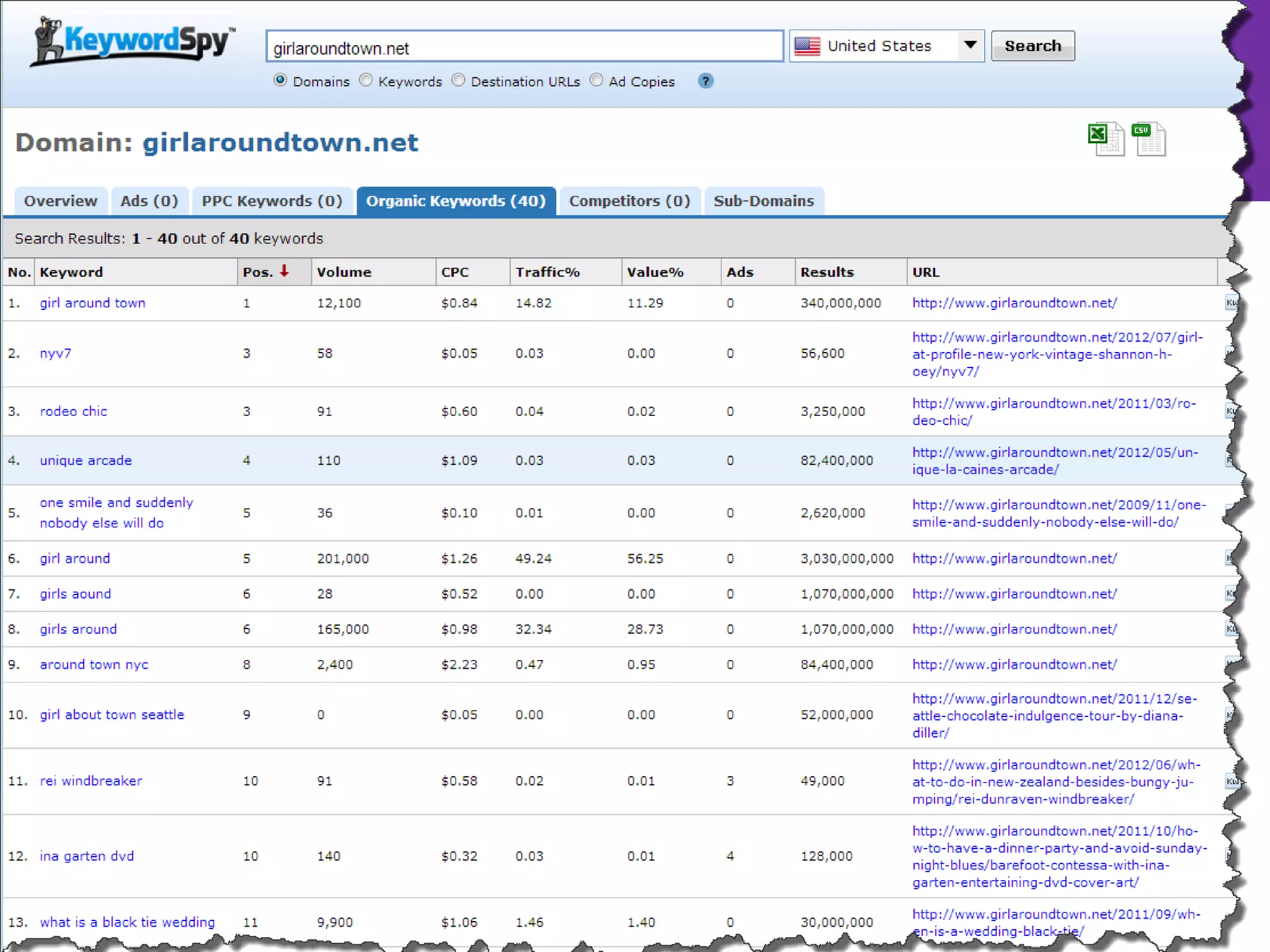
Task: Export results as CSV file
Action: pyautogui.click(x=1149, y=139)
